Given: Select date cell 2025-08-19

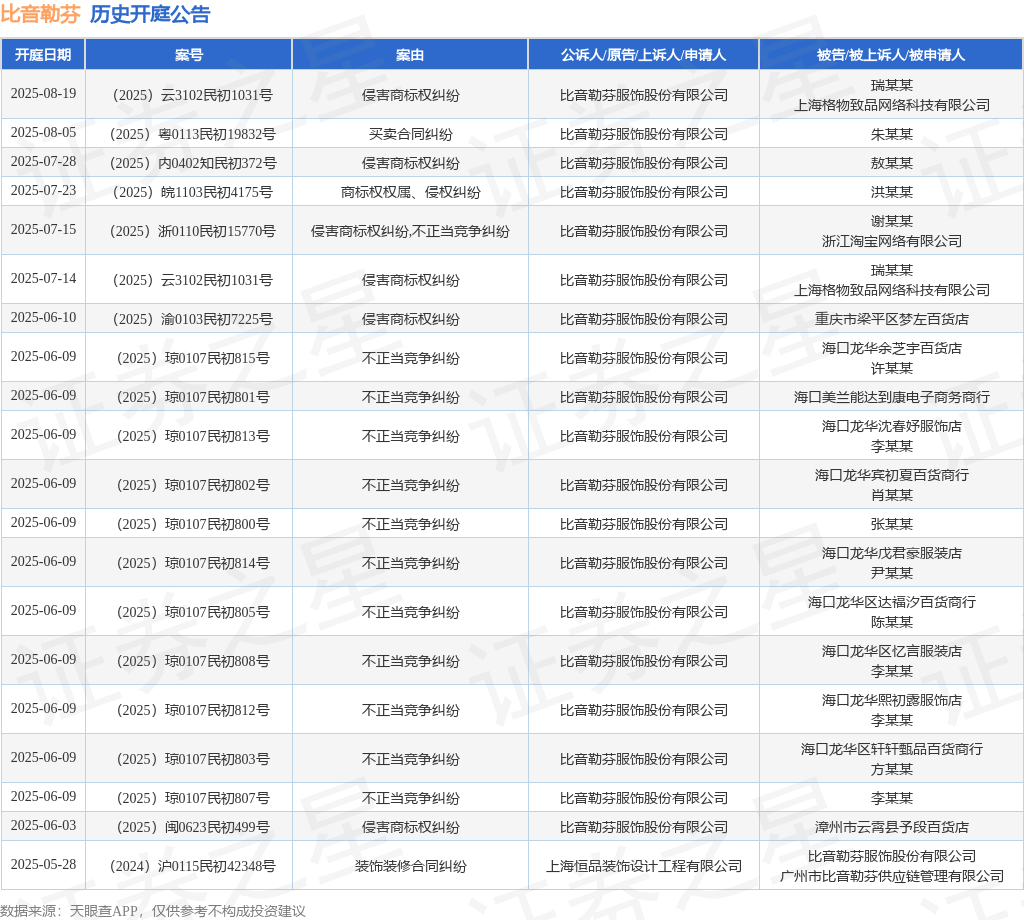Looking at the screenshot, I should (x=43, y=93).
